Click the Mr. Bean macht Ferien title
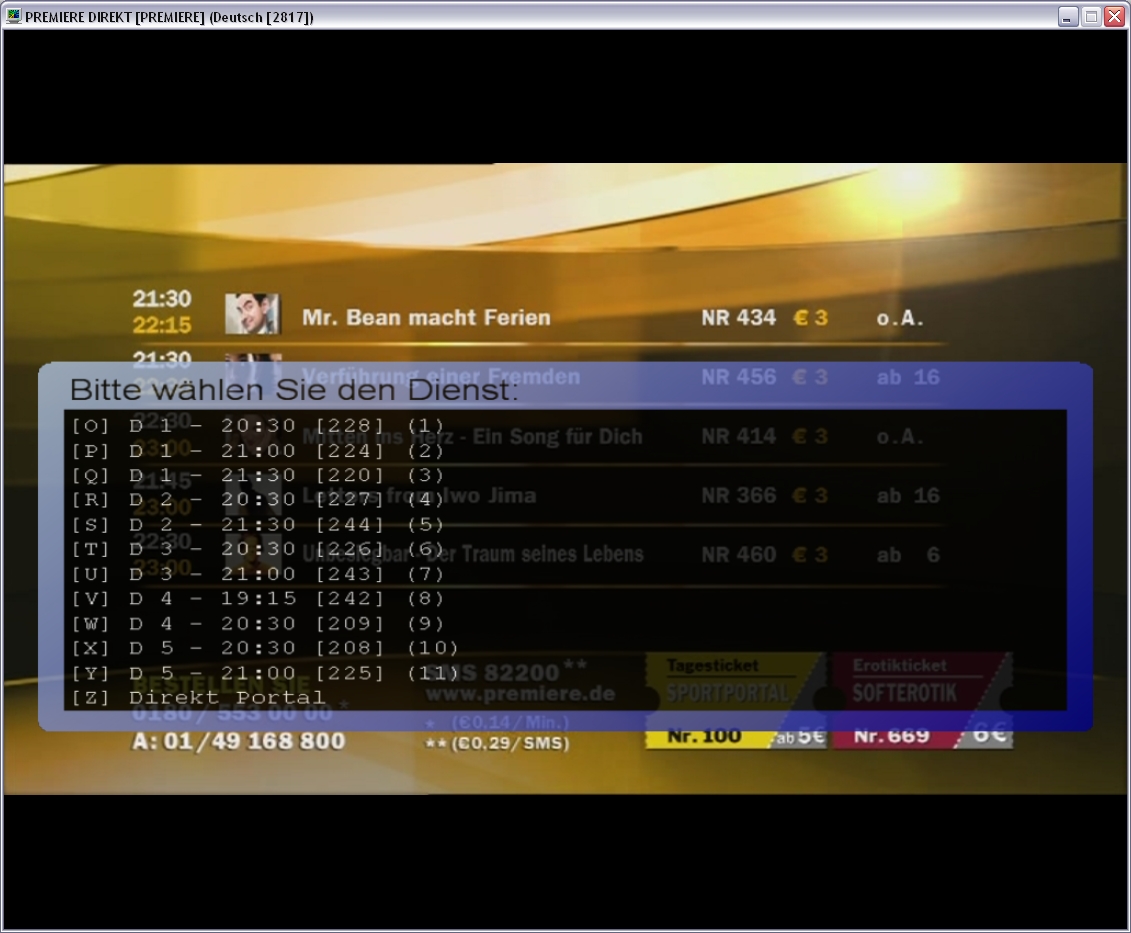The image size is (1131, 933). click(x=426, y=318)
